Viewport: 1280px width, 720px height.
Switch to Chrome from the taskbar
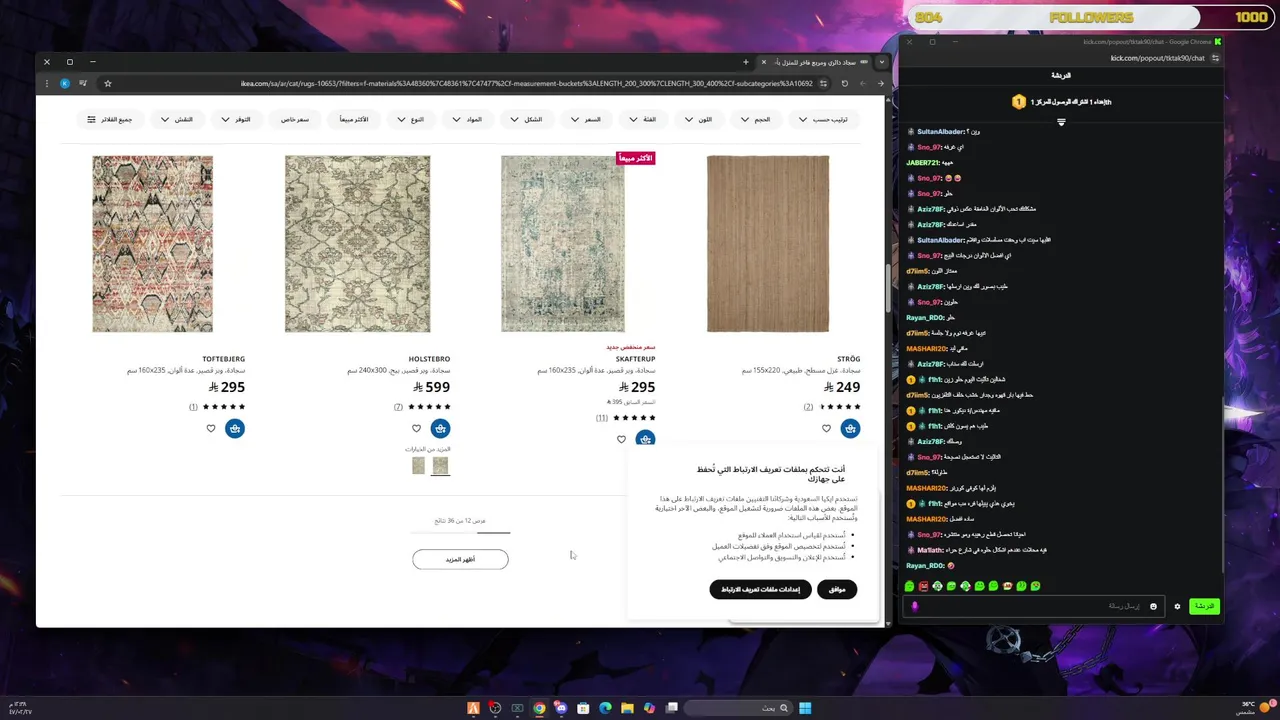point(539,708)
